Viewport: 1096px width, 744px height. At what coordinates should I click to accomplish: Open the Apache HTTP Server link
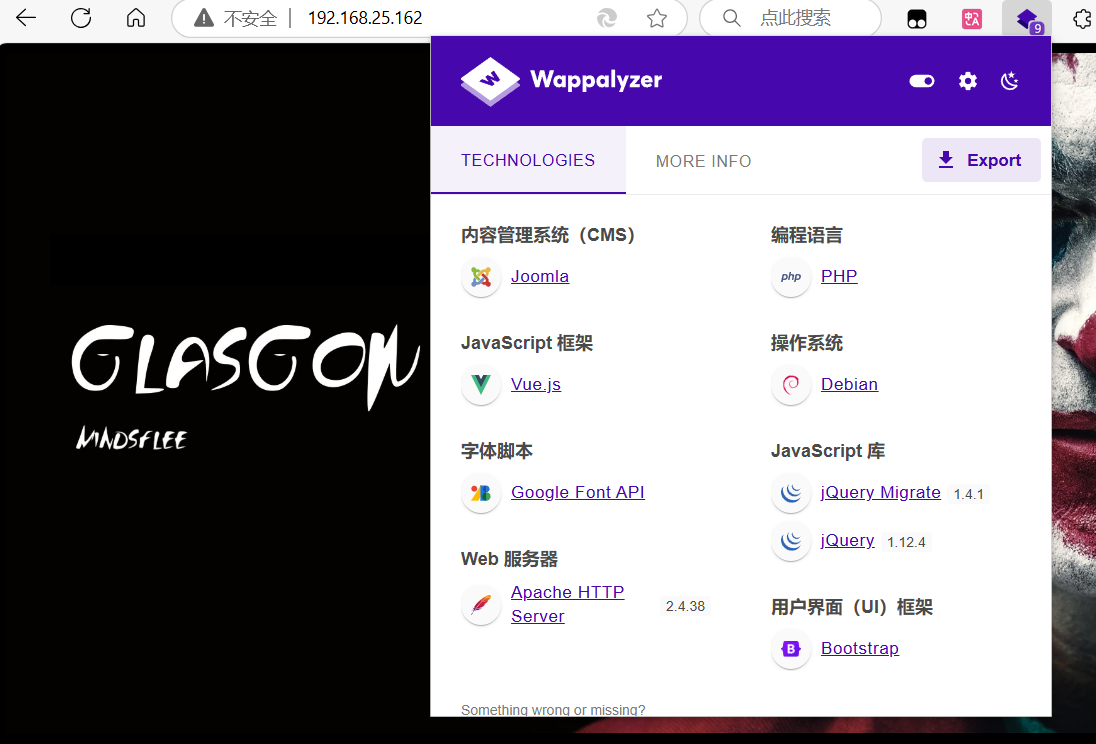coord(568,604)
